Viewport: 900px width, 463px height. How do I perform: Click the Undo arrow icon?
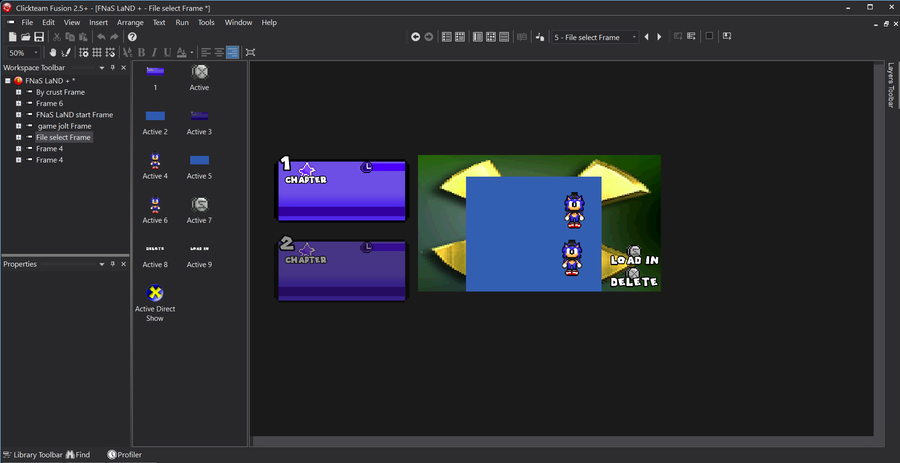pos(101,37)
